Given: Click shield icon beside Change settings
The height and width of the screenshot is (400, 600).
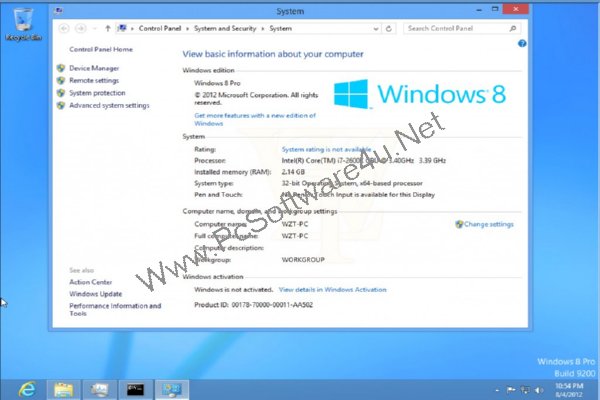Looking at the screenshot, I should click(x=459, y=224).
